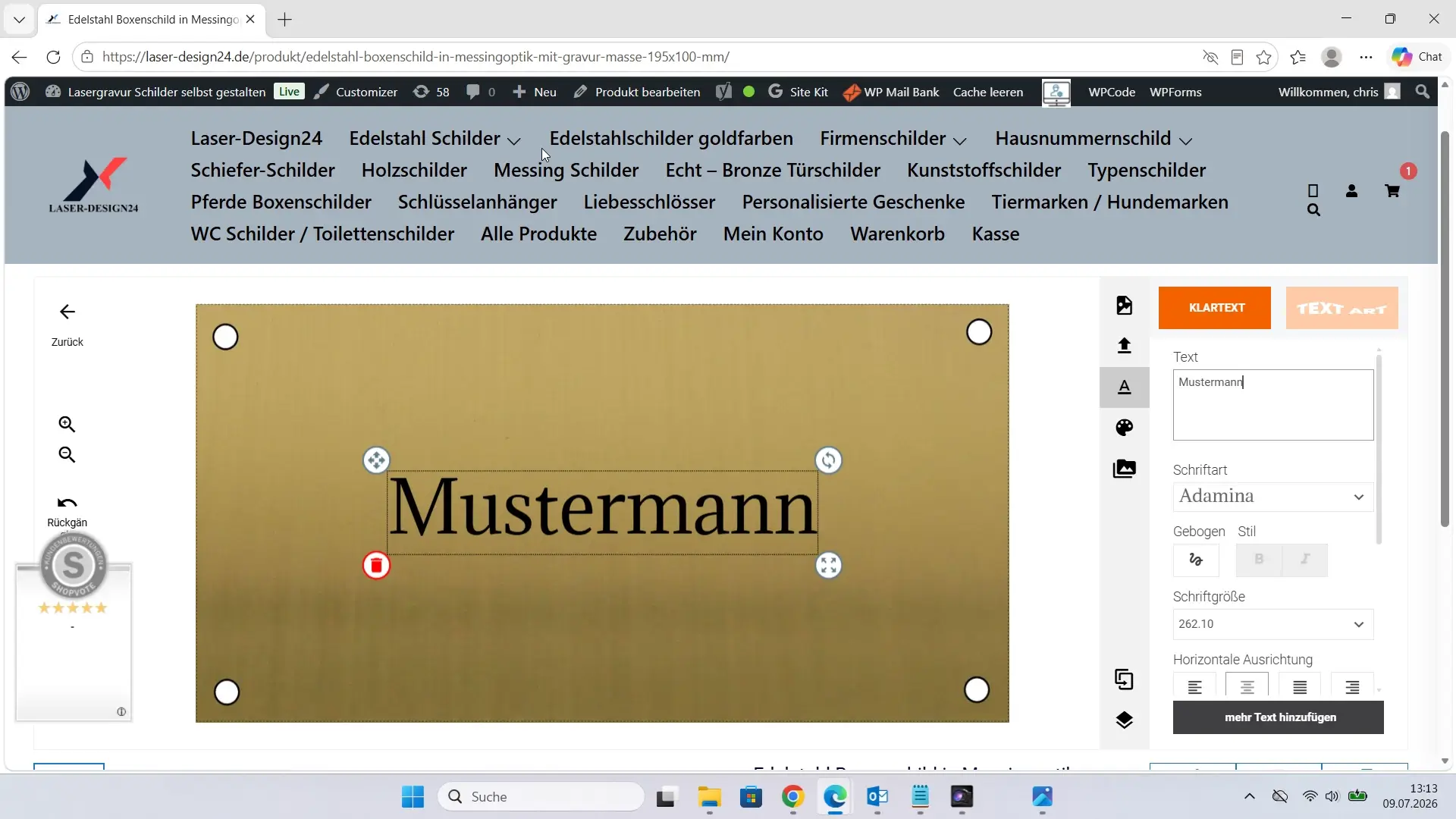Screen dimensions: 1456x819
Task: Click the resize handle of text box
Action: click(x=828, y=565)
